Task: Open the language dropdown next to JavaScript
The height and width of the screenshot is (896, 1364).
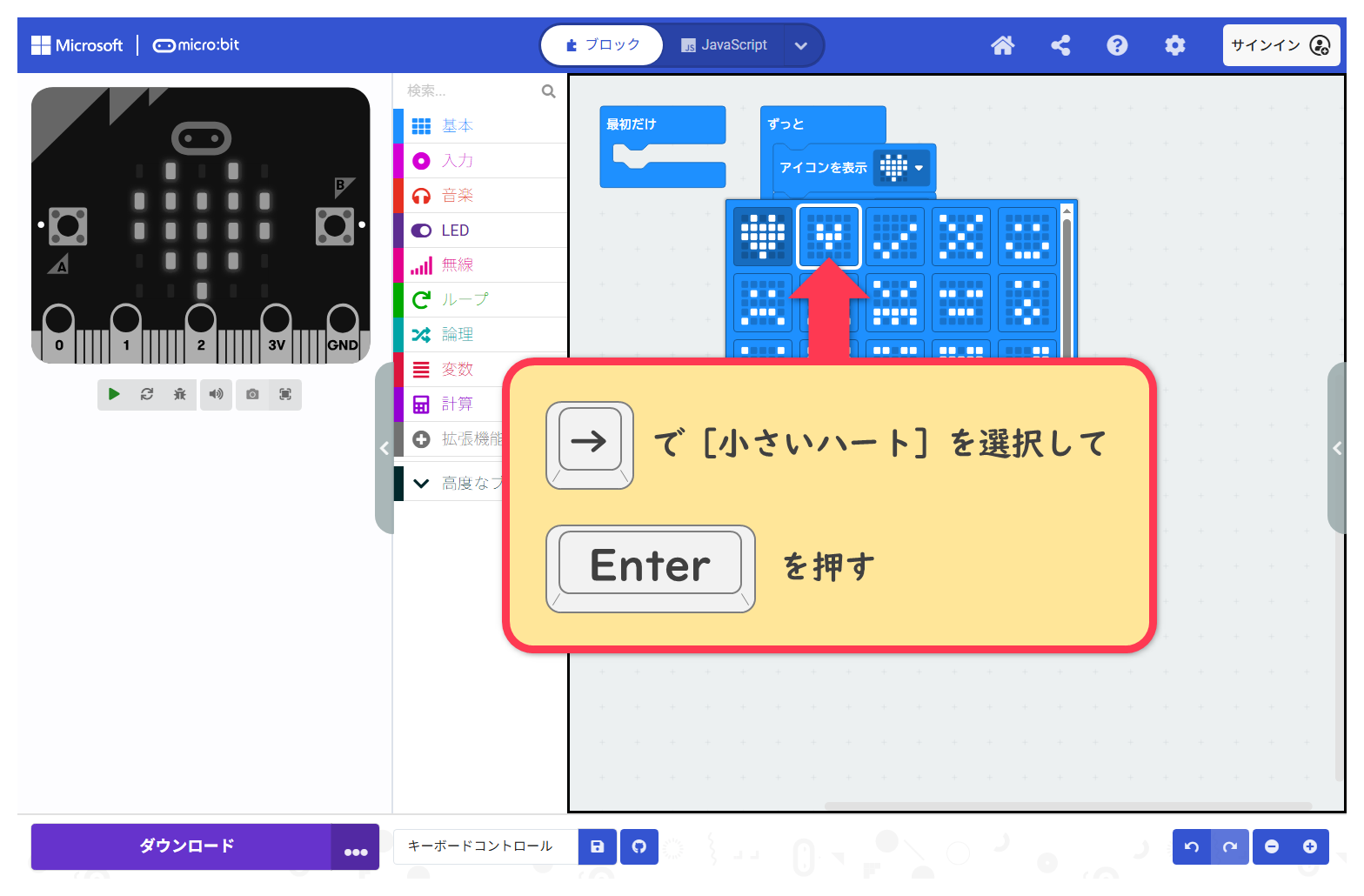Action: point(801,45)
